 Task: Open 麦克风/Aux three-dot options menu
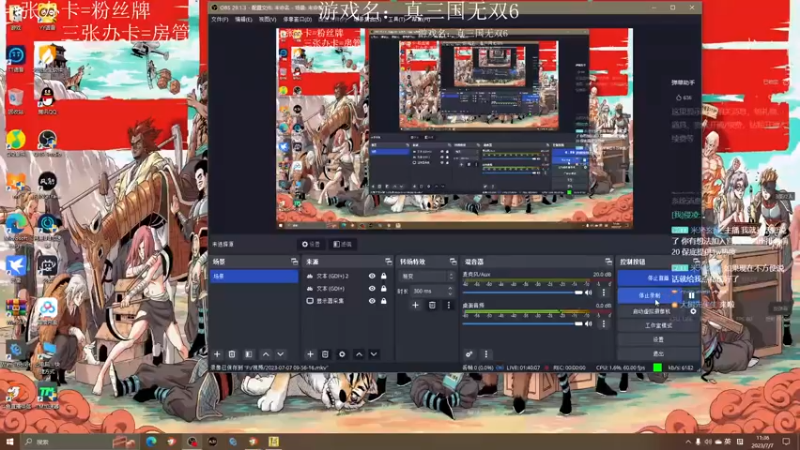point(604,292)
